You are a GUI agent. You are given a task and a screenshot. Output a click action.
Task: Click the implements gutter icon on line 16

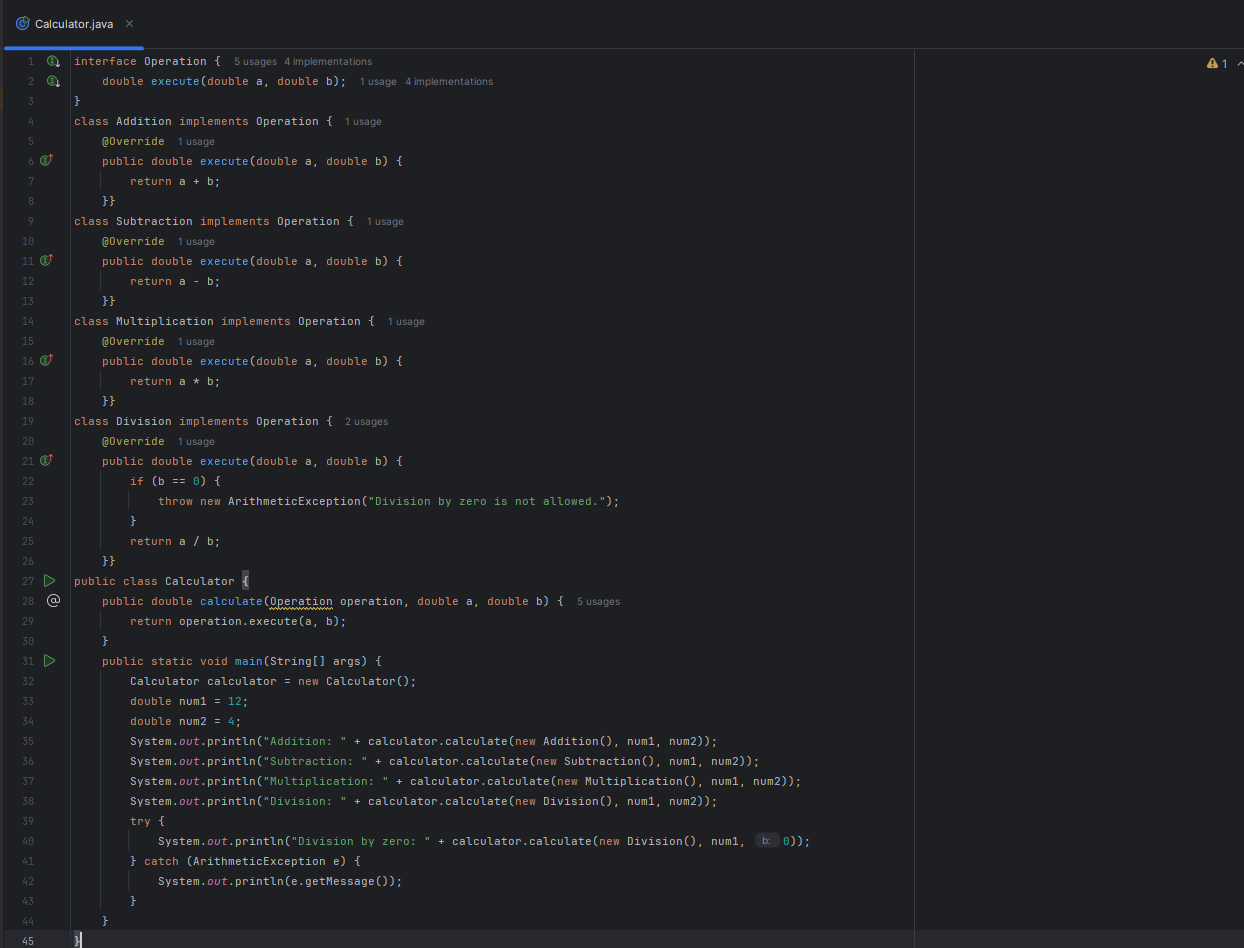coord(46,361)
